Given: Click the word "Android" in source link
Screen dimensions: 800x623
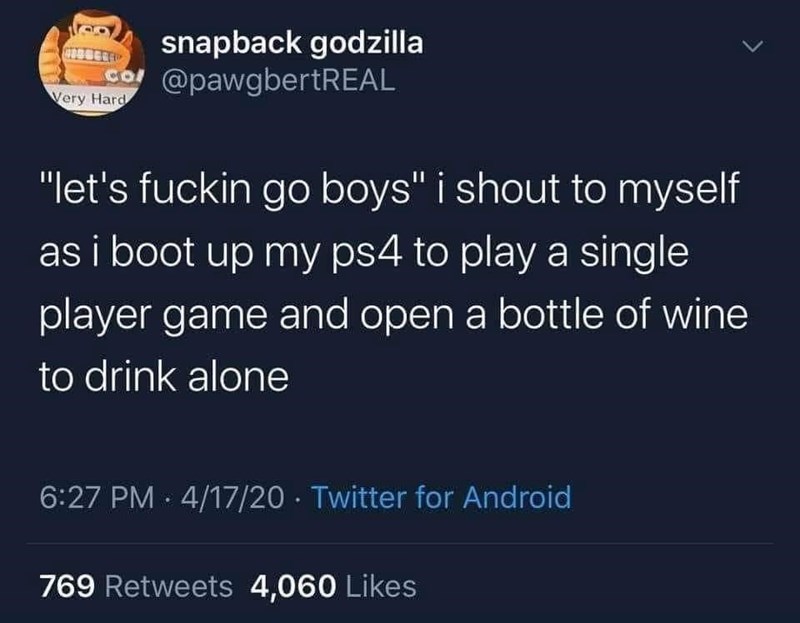Looking at the screenshot, I should pos(517,497).
